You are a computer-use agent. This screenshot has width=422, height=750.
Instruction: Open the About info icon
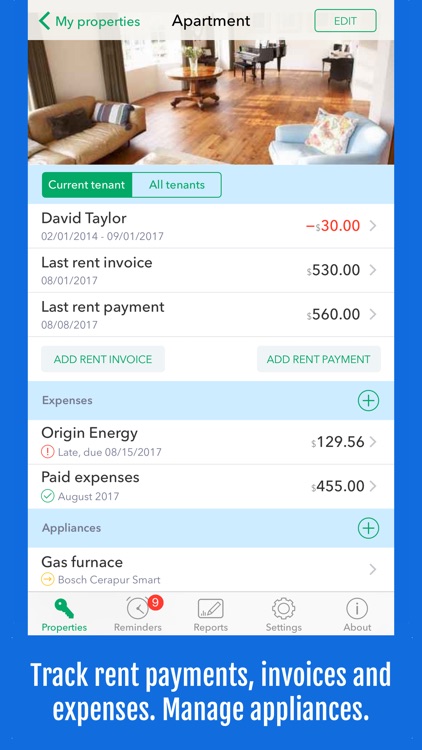point(357,614)
